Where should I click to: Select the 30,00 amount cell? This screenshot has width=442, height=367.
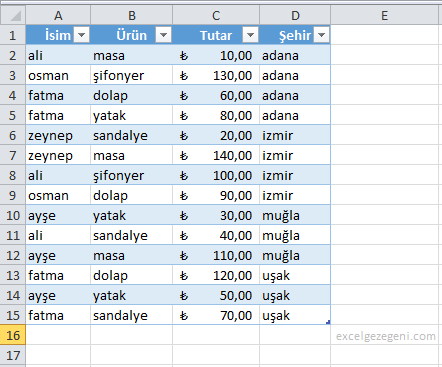(216, 215)
